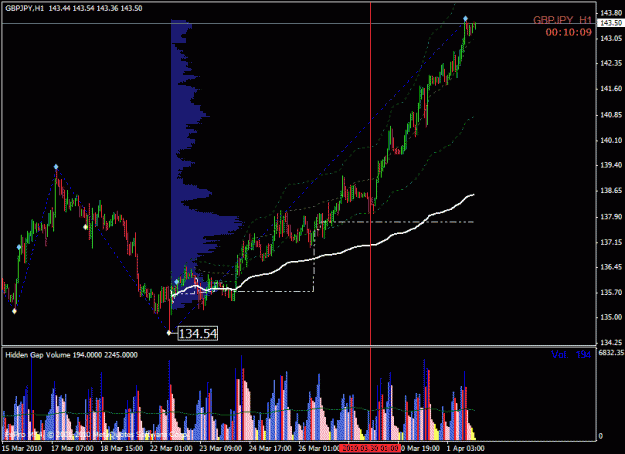Click the blue Vol. 194 label
Screen dimensions: 625x454
click(x=571, y=354)
